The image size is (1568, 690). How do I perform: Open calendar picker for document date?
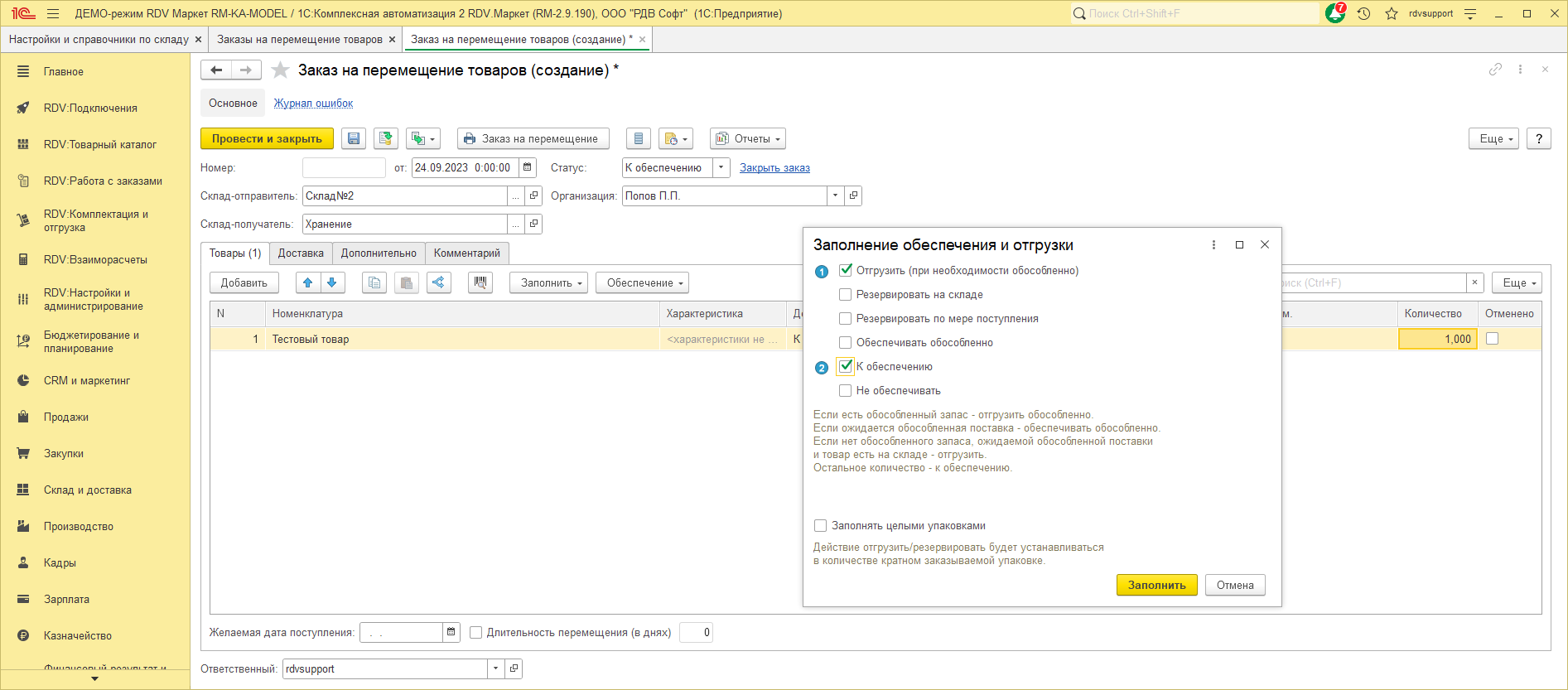528,168
